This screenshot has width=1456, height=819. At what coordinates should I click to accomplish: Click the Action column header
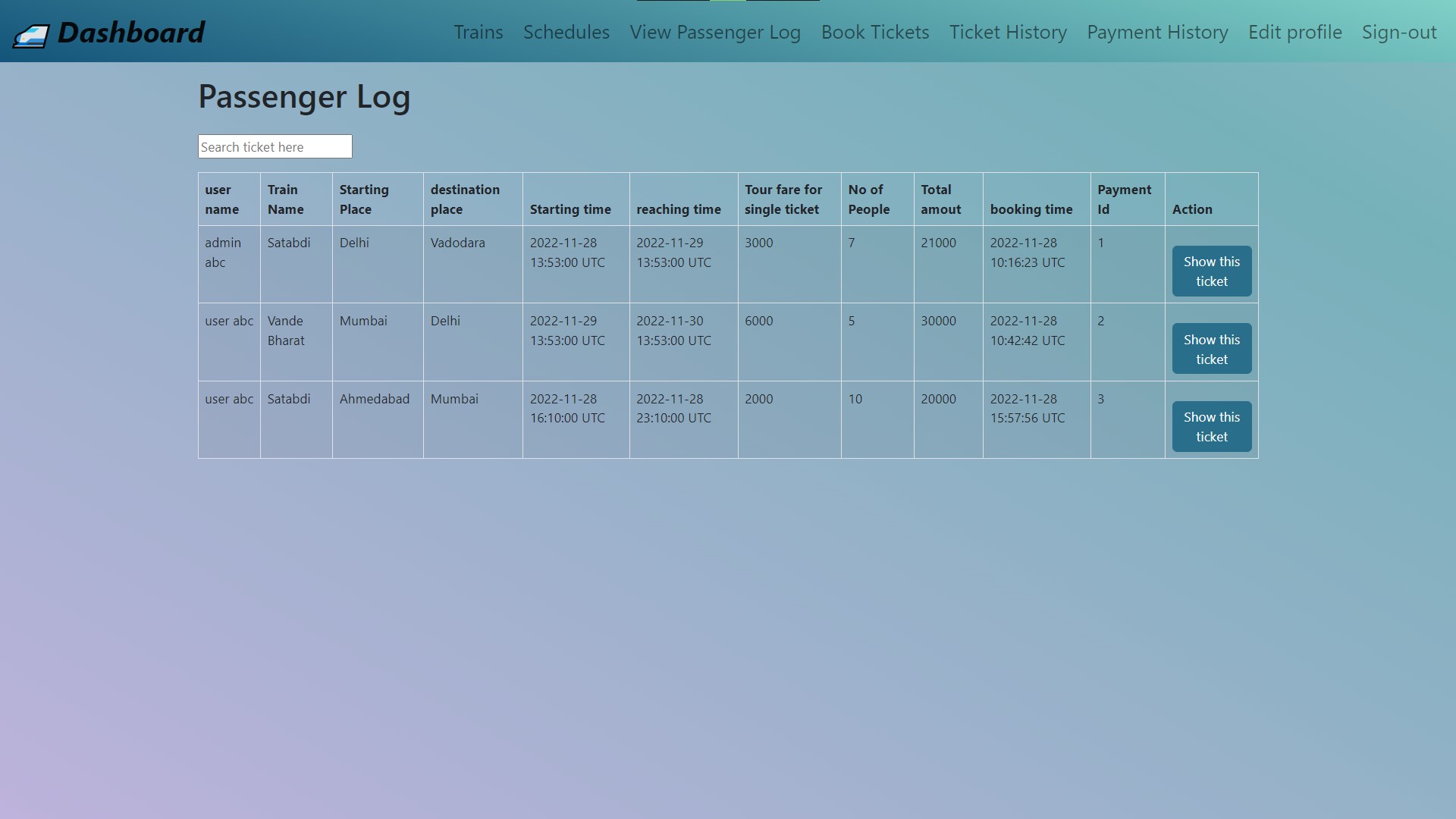pyautogui.click(x=1192, y=209)
